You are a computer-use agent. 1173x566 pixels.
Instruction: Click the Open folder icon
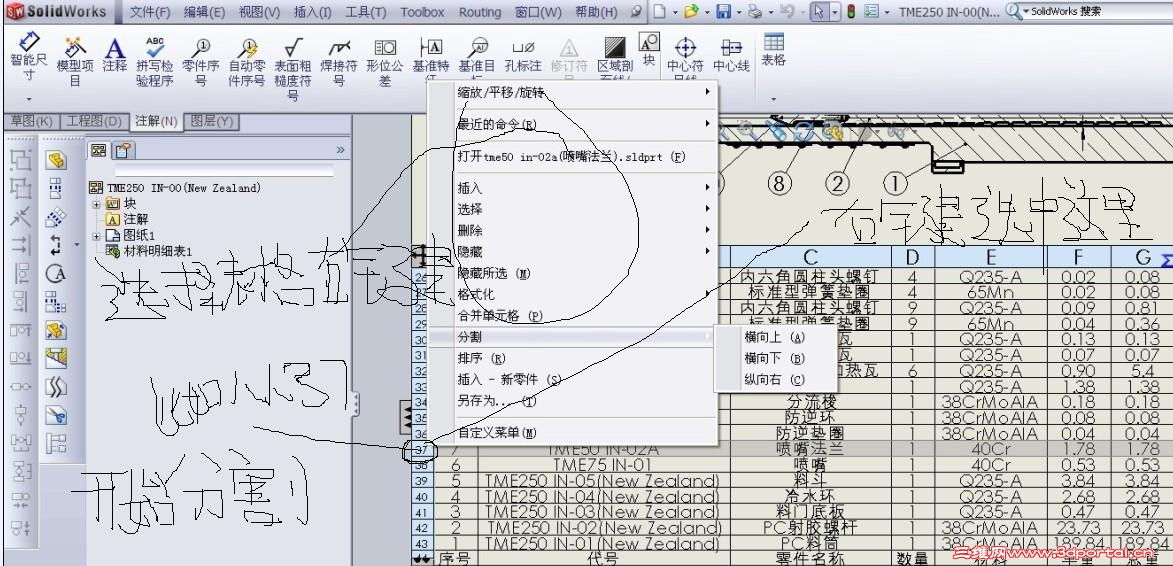pyautogui.click(x=690, y=12)
